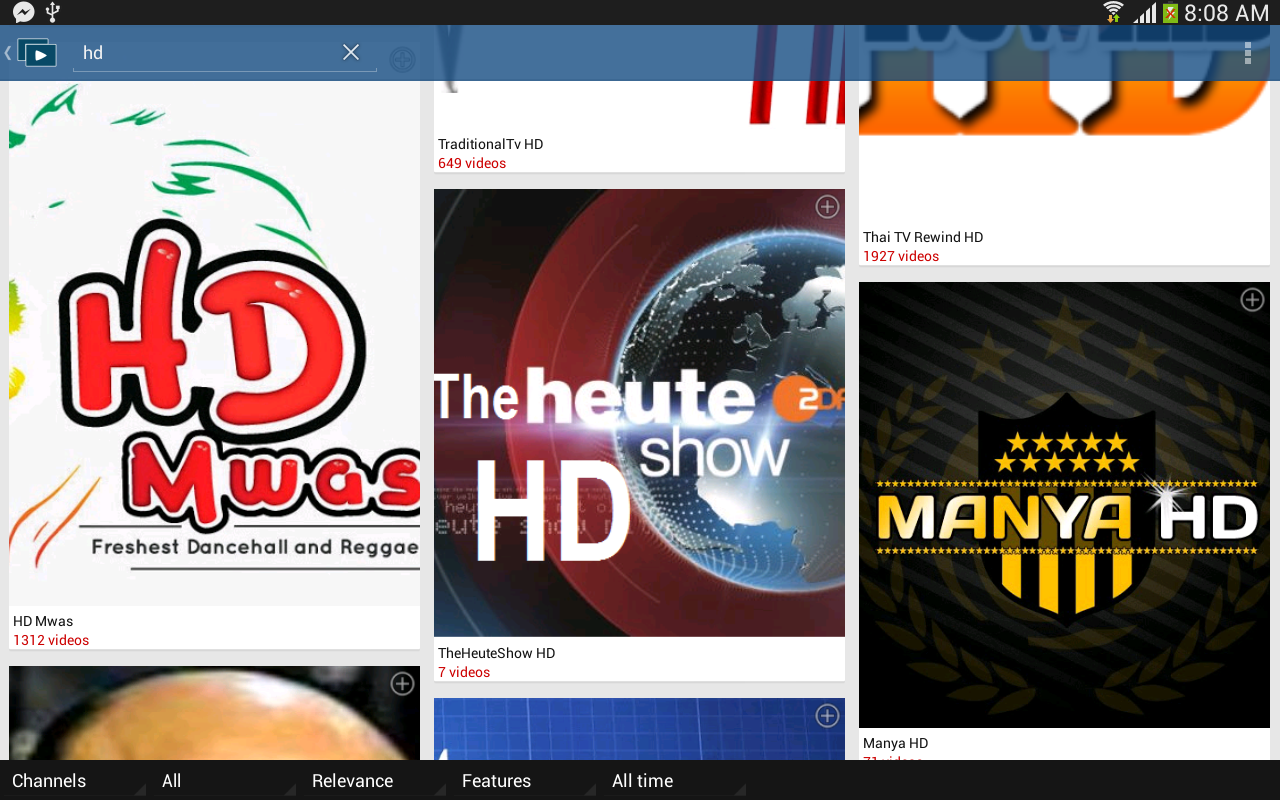This screenshot has height=800, width=1280.
Task: Open TheHeuteShow HD channel thumbnail
Action: [x=639, y=413]
